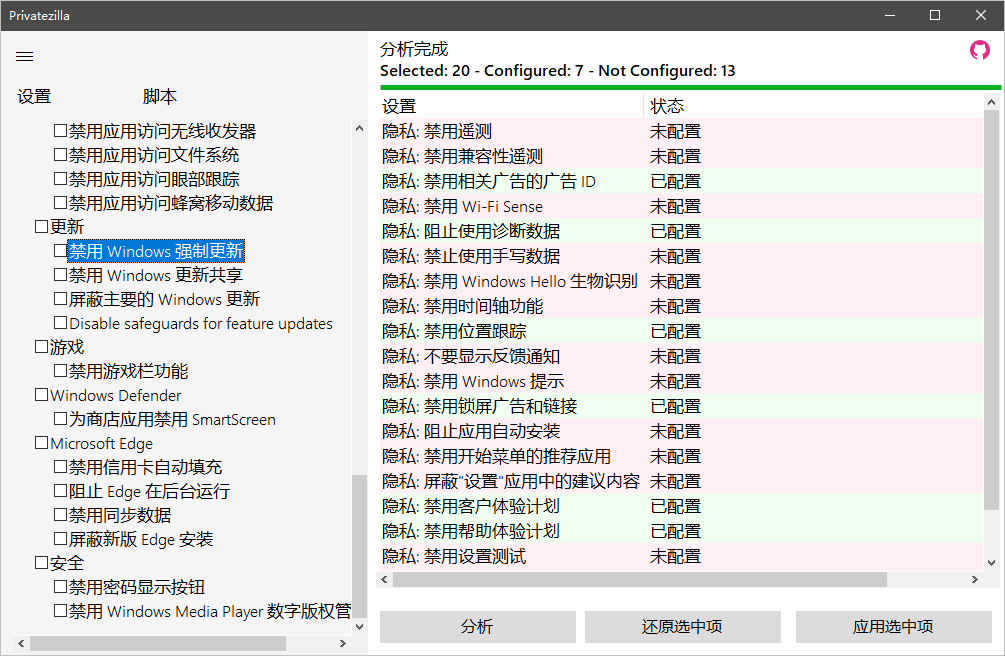This screenshot has width=1005, height=656.
Task: Check 屏蔽主要的 Windows 更新
Action: coord(61,299)
